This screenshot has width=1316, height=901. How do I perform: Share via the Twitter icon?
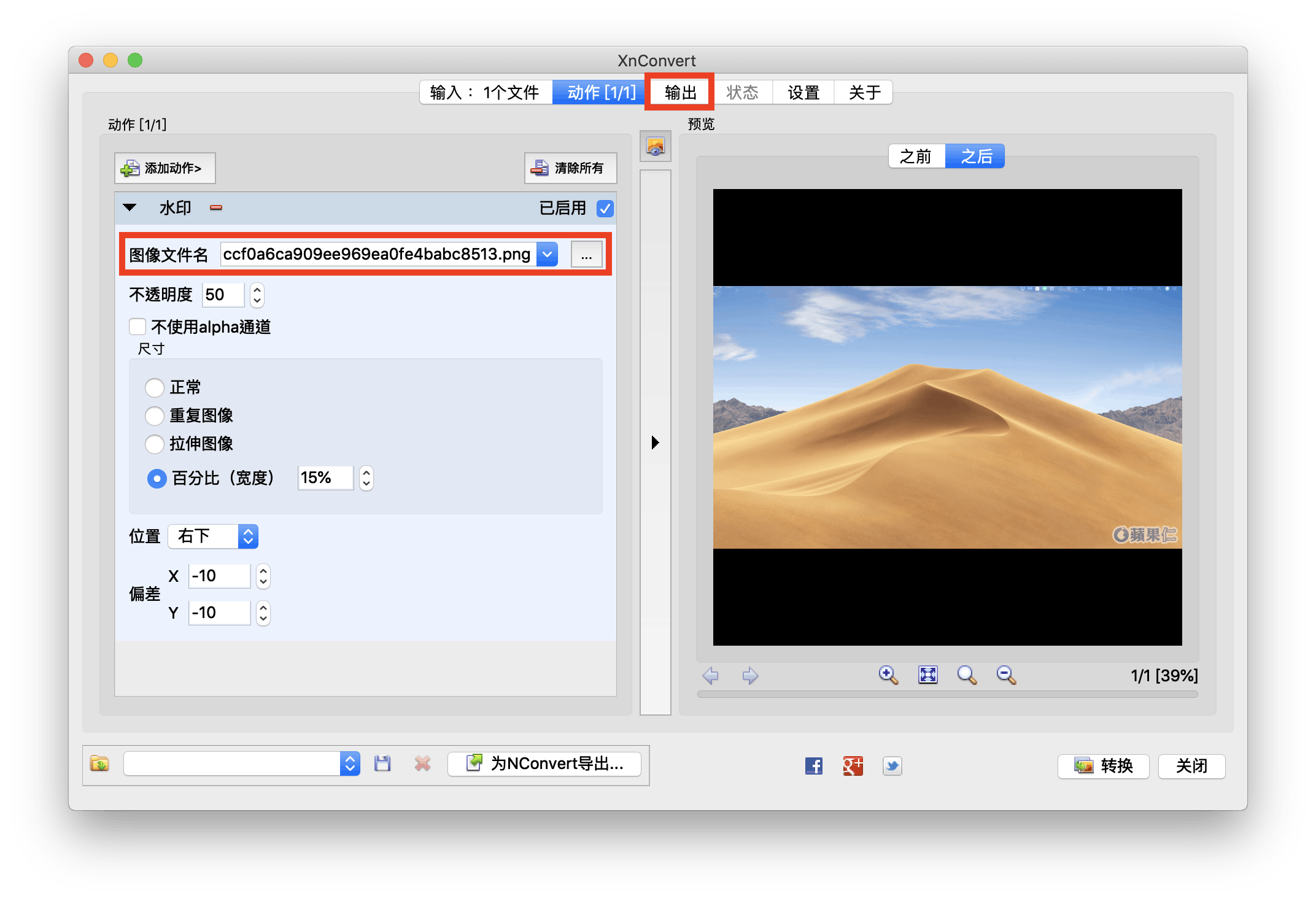point(892,765)
